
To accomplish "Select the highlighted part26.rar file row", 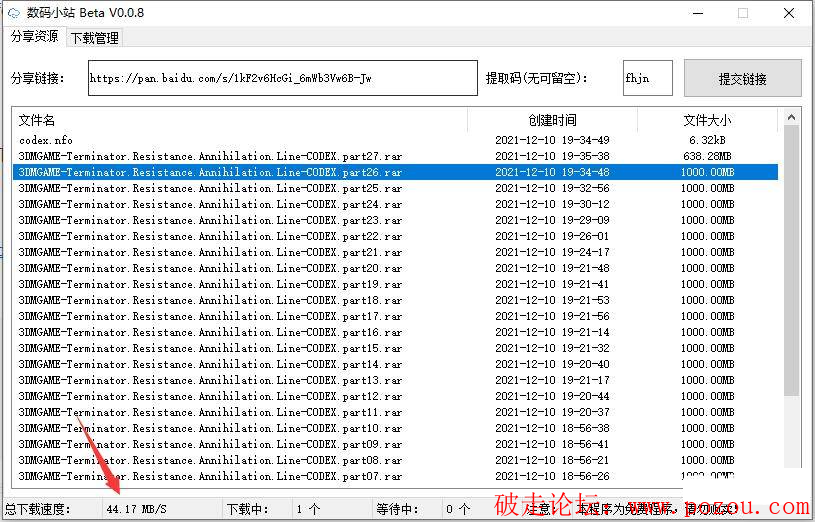I will pos(396,172).
